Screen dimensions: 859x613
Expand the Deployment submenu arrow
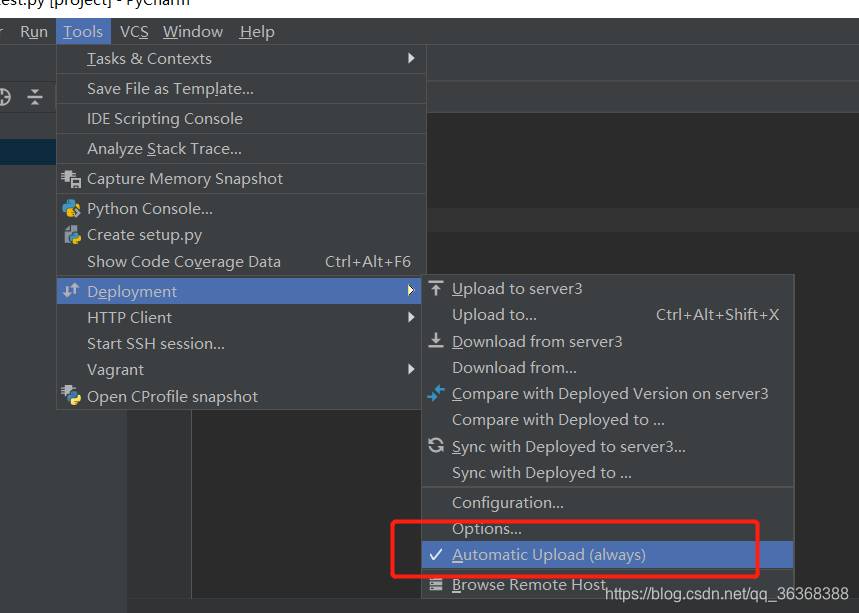point(411,291)
